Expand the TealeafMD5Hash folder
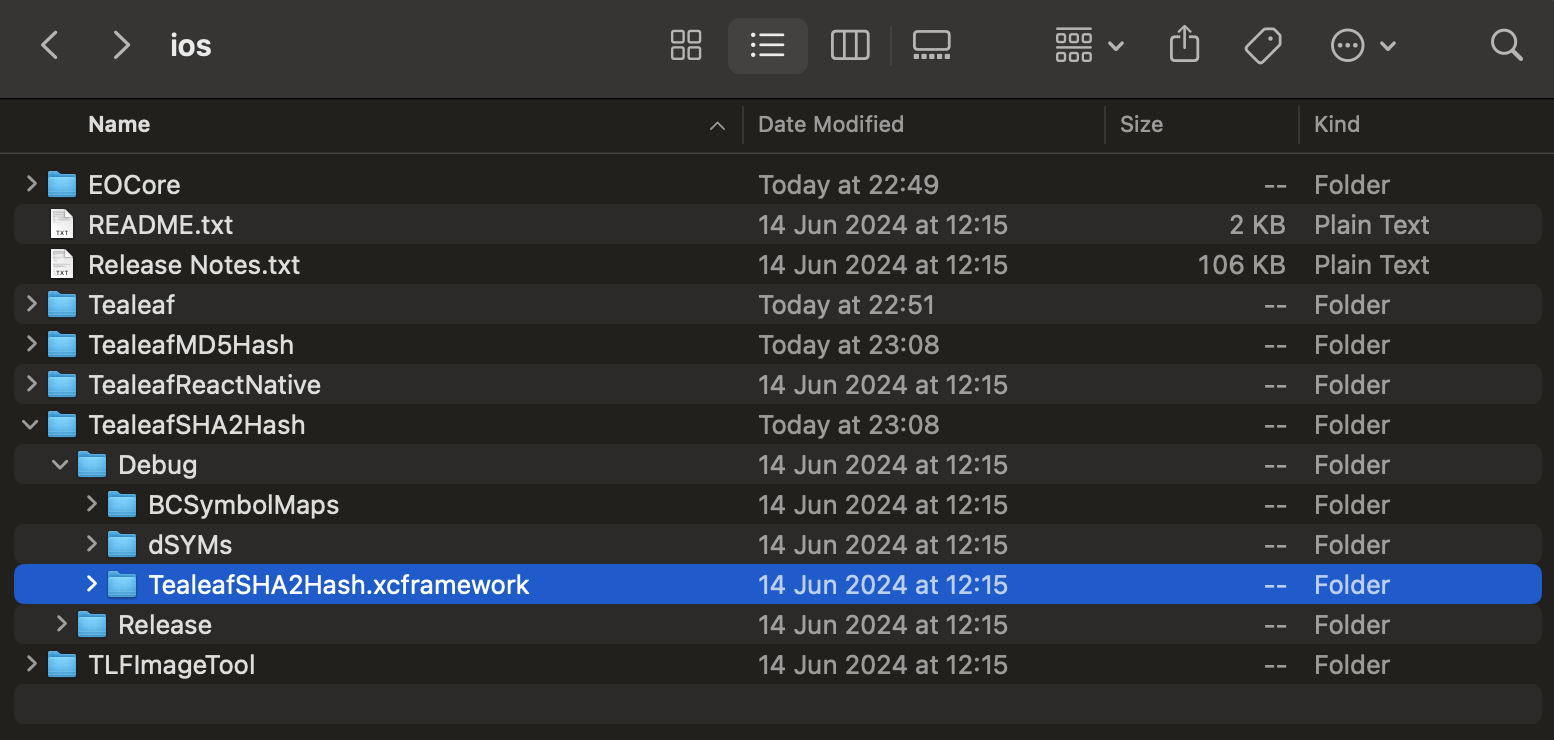 [x=31, y=344]
